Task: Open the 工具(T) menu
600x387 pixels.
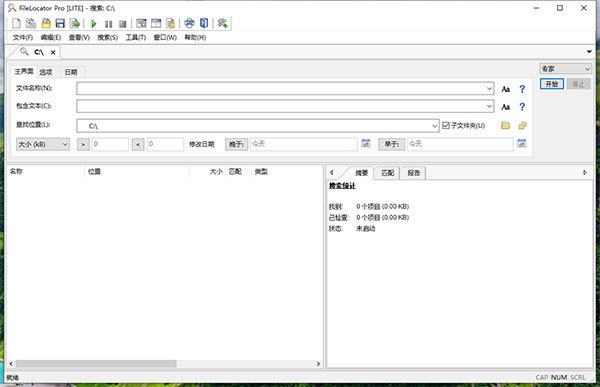Action: pos(136,38)
